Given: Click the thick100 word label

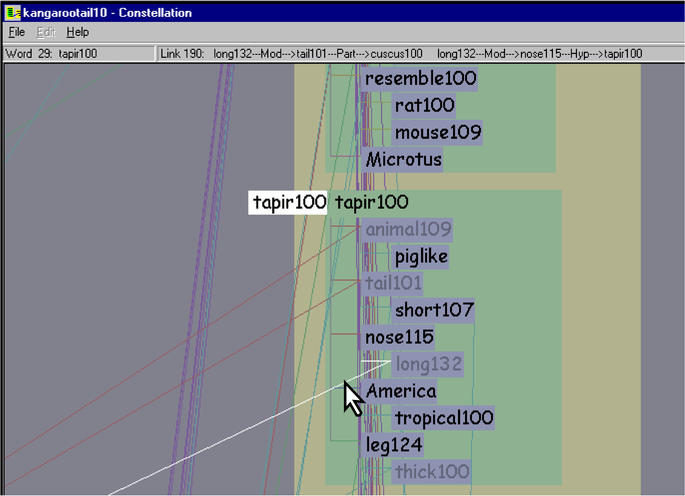Looking at the screenshot, I should coord(432,471).
